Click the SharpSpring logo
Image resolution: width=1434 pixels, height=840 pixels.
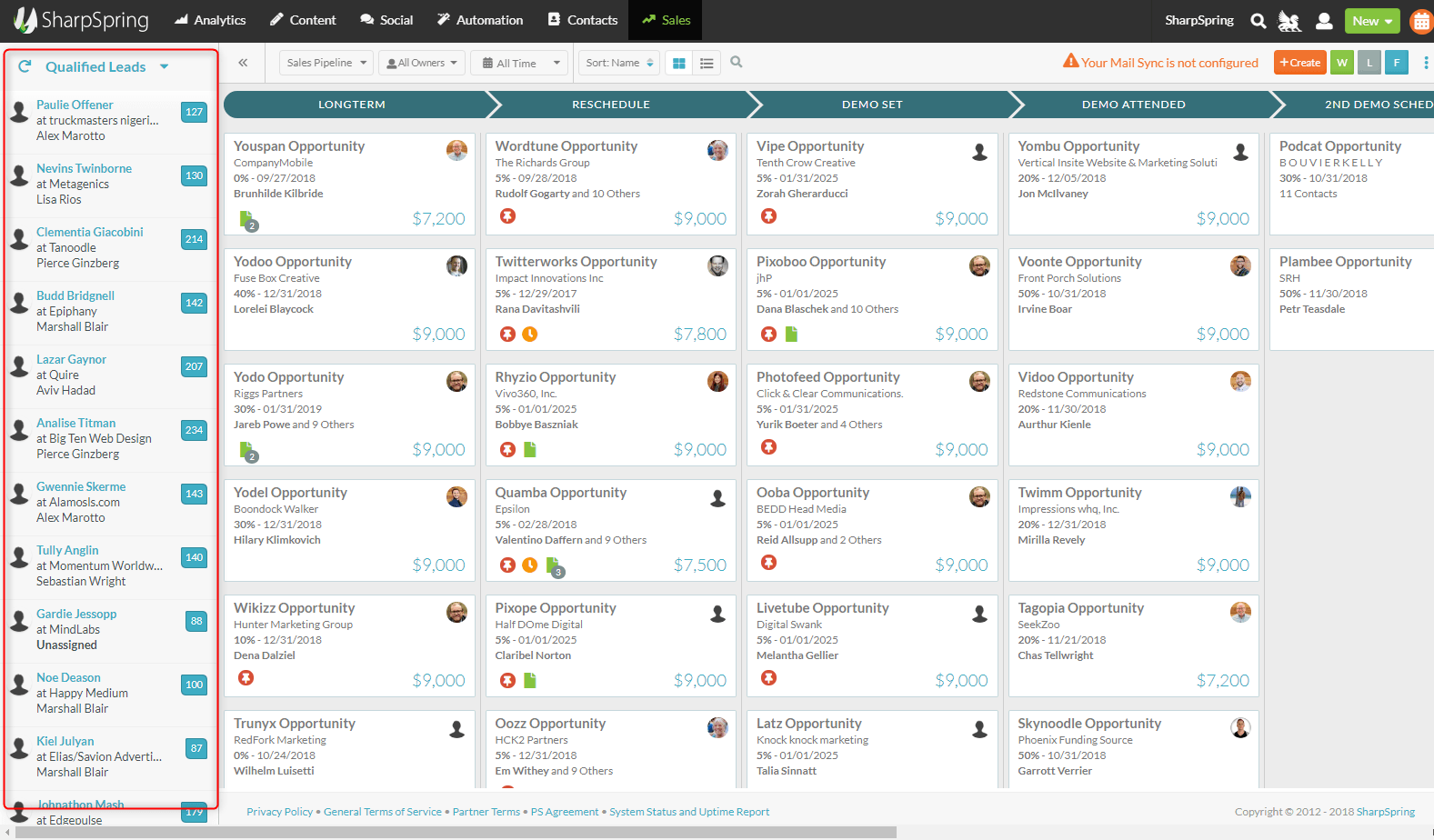pyautogui.click(x=80, y=20)
